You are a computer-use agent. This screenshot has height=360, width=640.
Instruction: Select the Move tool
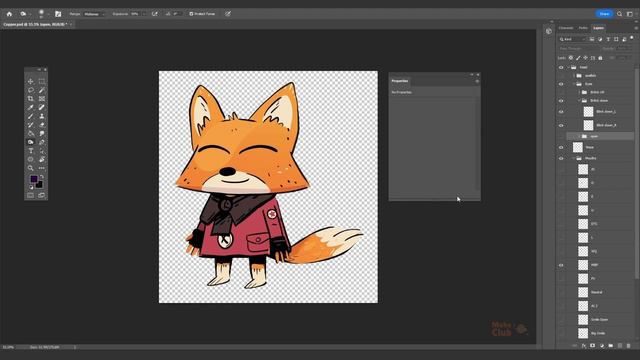(31, 81)
